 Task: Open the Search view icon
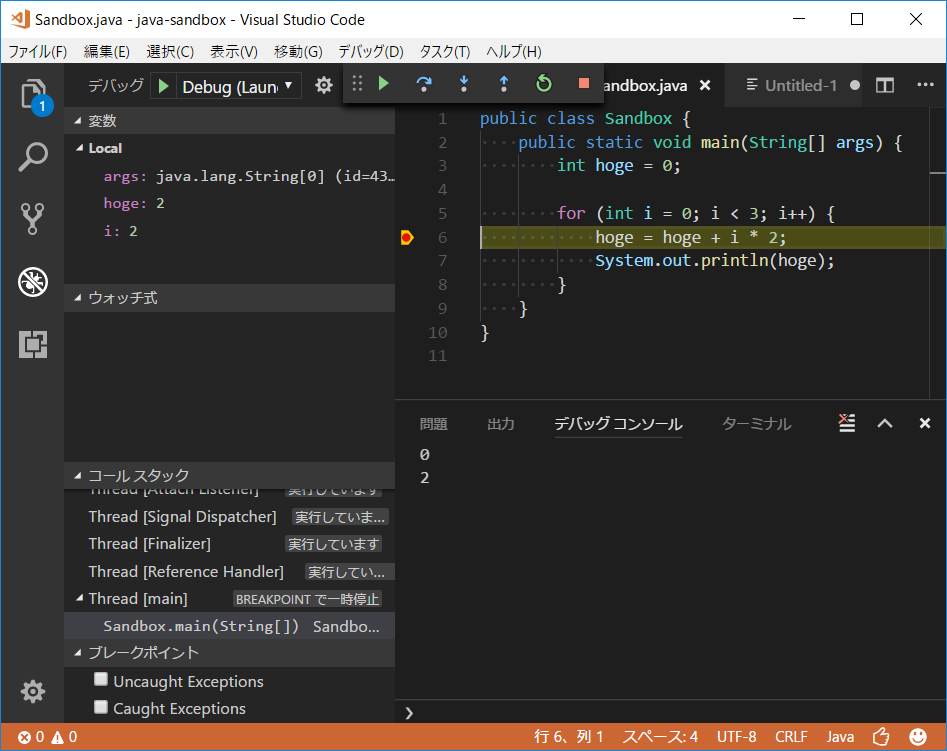point(33,157)
